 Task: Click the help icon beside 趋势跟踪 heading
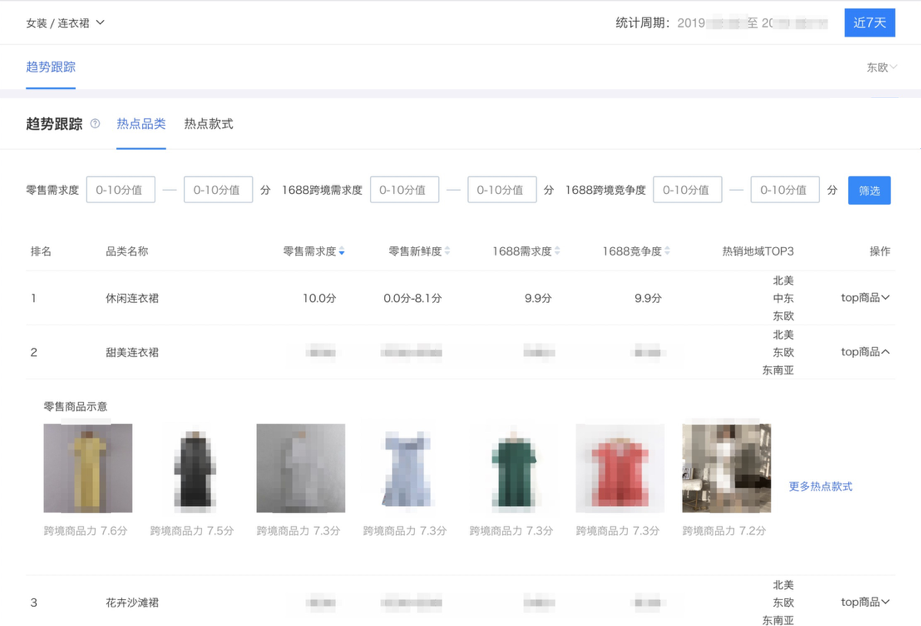94,123
